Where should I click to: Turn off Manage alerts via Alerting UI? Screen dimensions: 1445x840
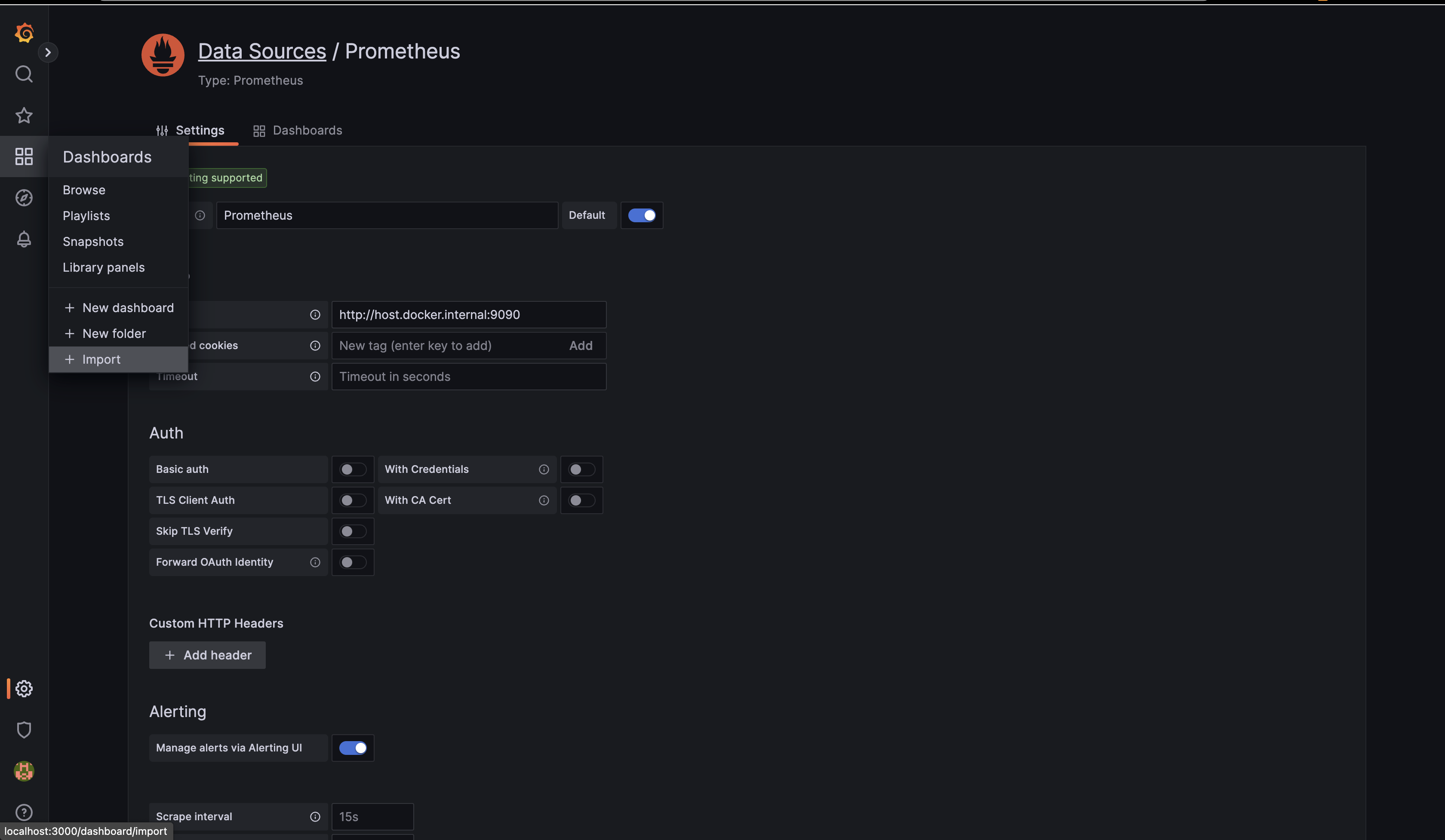[352, 748]
